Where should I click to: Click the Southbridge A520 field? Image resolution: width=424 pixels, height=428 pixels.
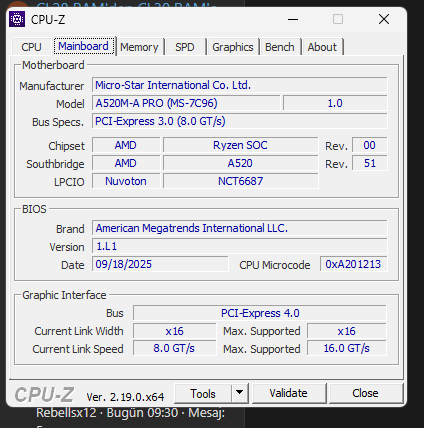[x=240, y=163]
